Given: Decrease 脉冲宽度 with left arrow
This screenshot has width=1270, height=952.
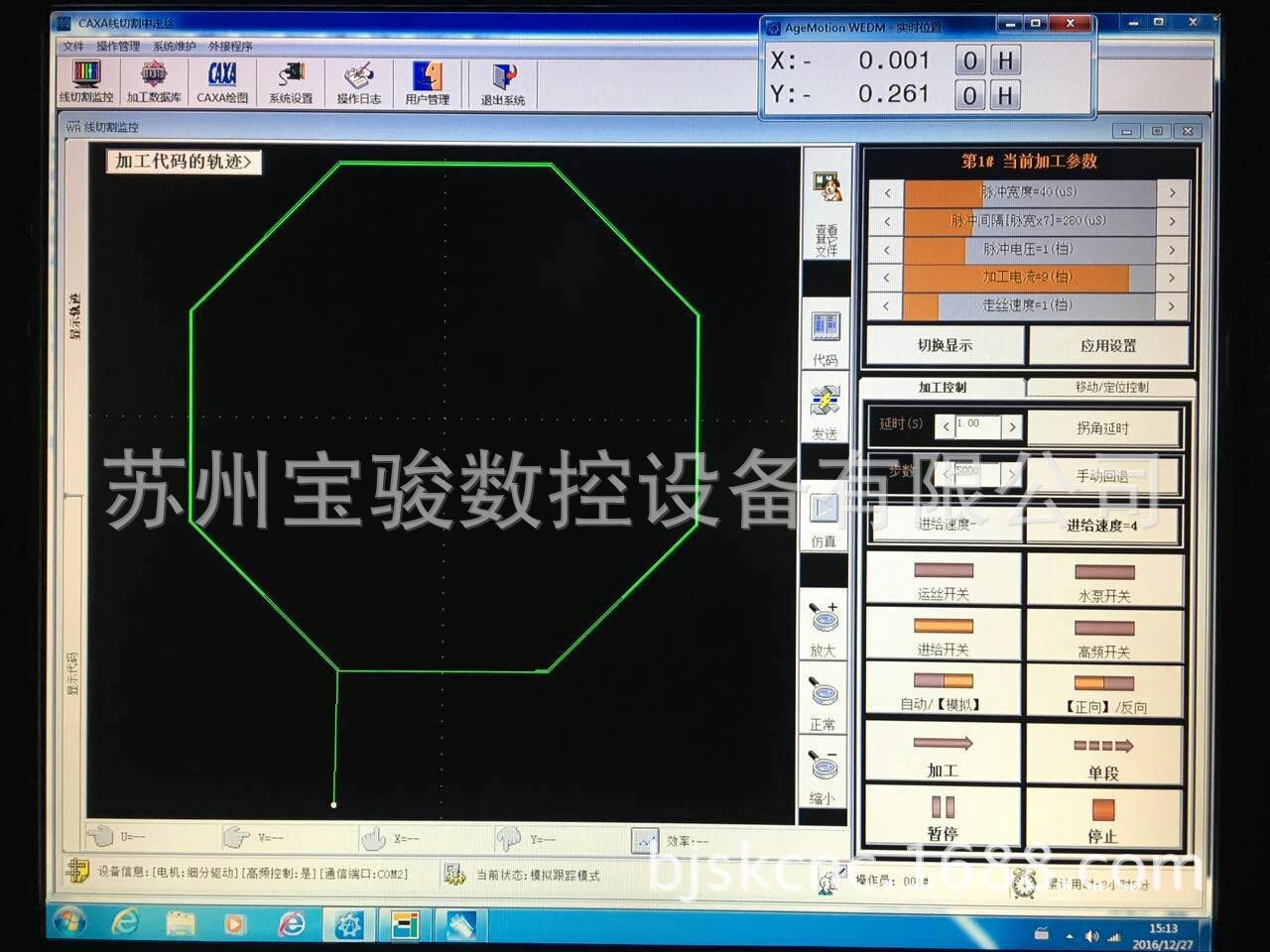Looking at the screenshot, I should point(887,192).
